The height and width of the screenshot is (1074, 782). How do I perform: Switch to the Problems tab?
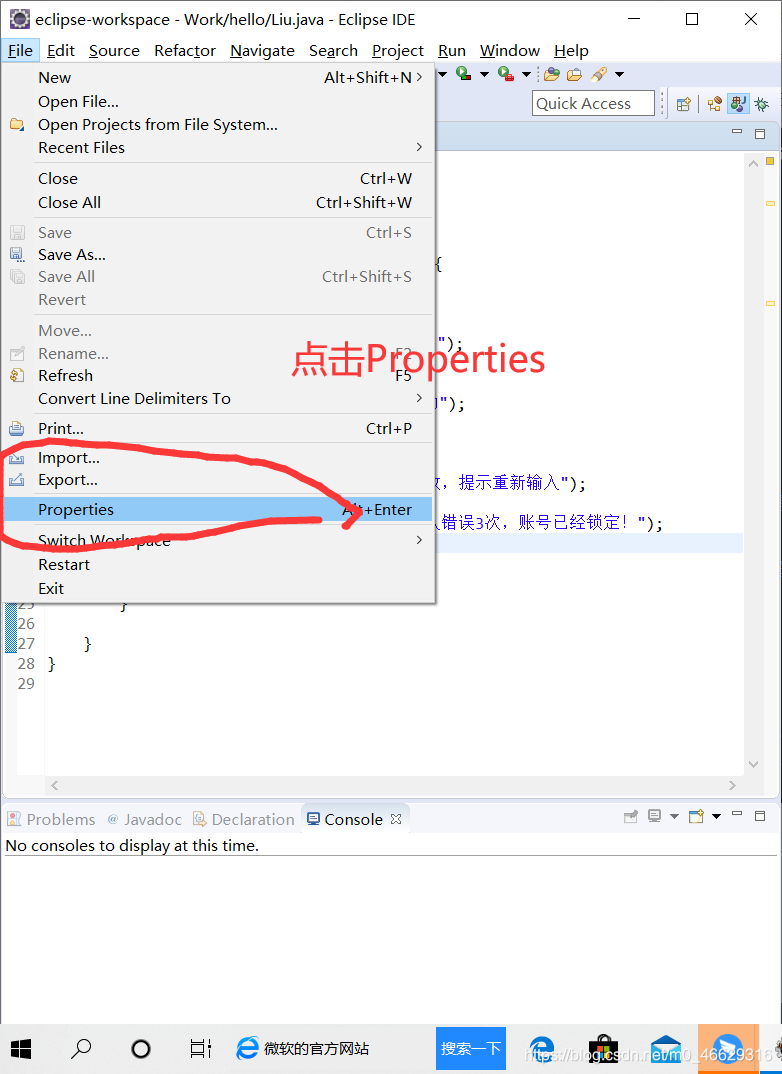[x=51, y=819]
